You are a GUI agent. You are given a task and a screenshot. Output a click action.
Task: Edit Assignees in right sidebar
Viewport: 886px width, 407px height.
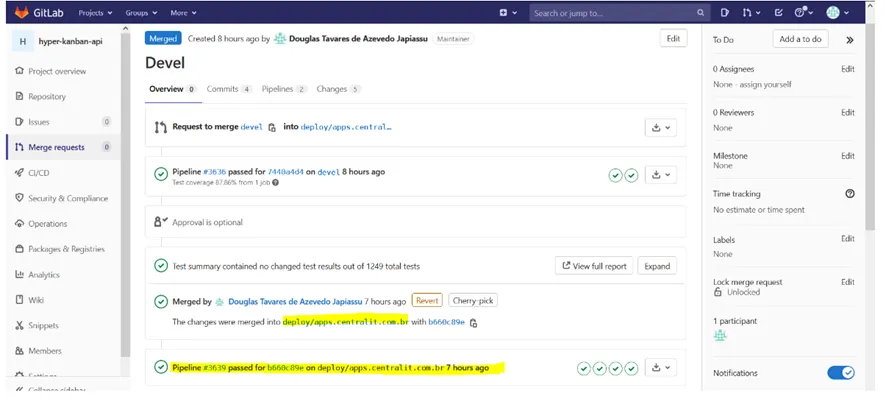[848, 70]
